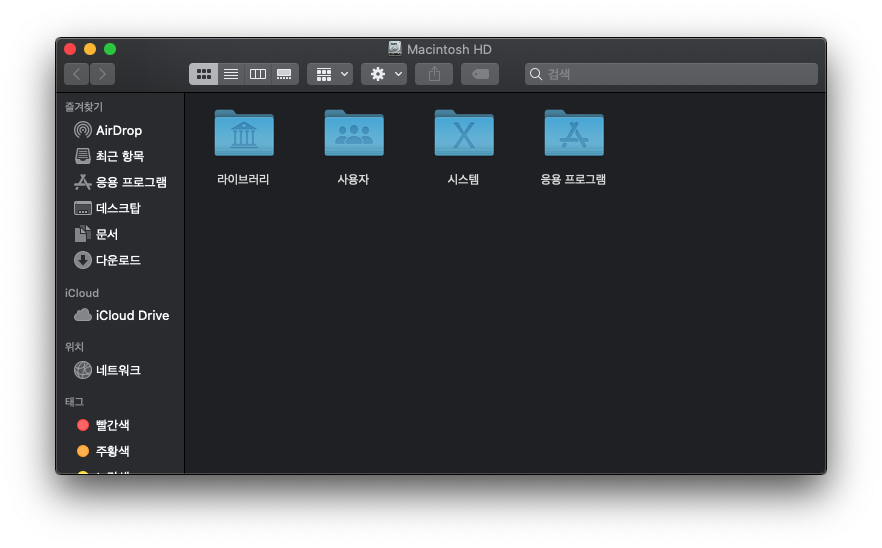Image resolution: width=882 pixels, height=548 pixels.
Task: Choose the 주황색 orange tag
Action: (x=103, y=451)
